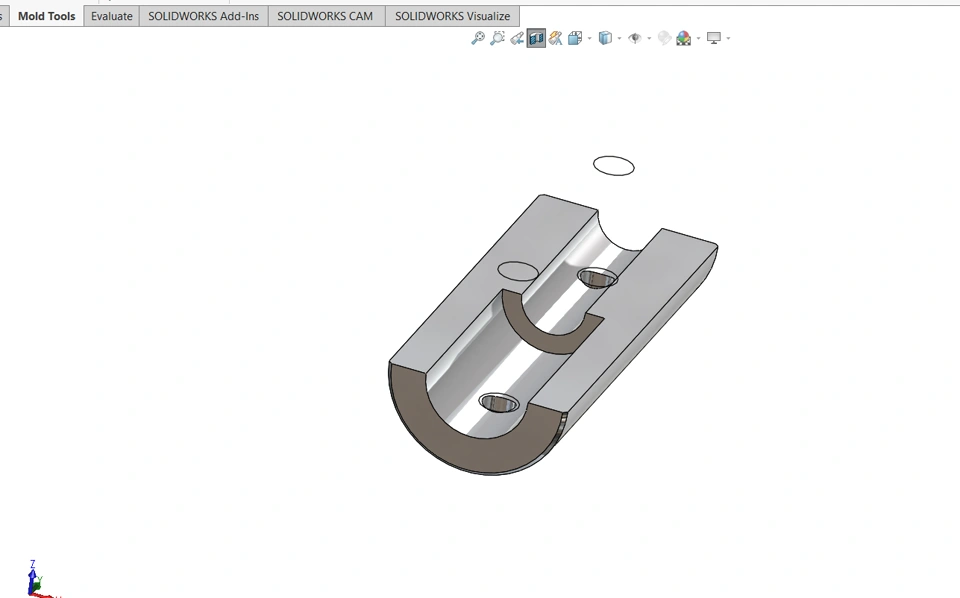Select the floating ellipse sketch above model
Viewport: 960px width, 598px height.
pyautogui.click(x=613, y=166)
